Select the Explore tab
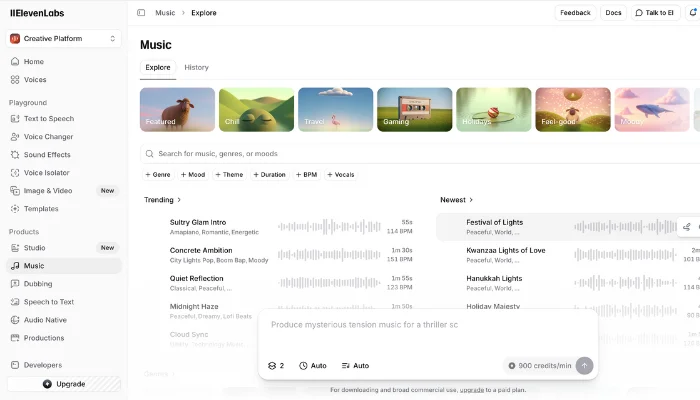This screenshot has width=700, height=400. (x=158, y=67)
